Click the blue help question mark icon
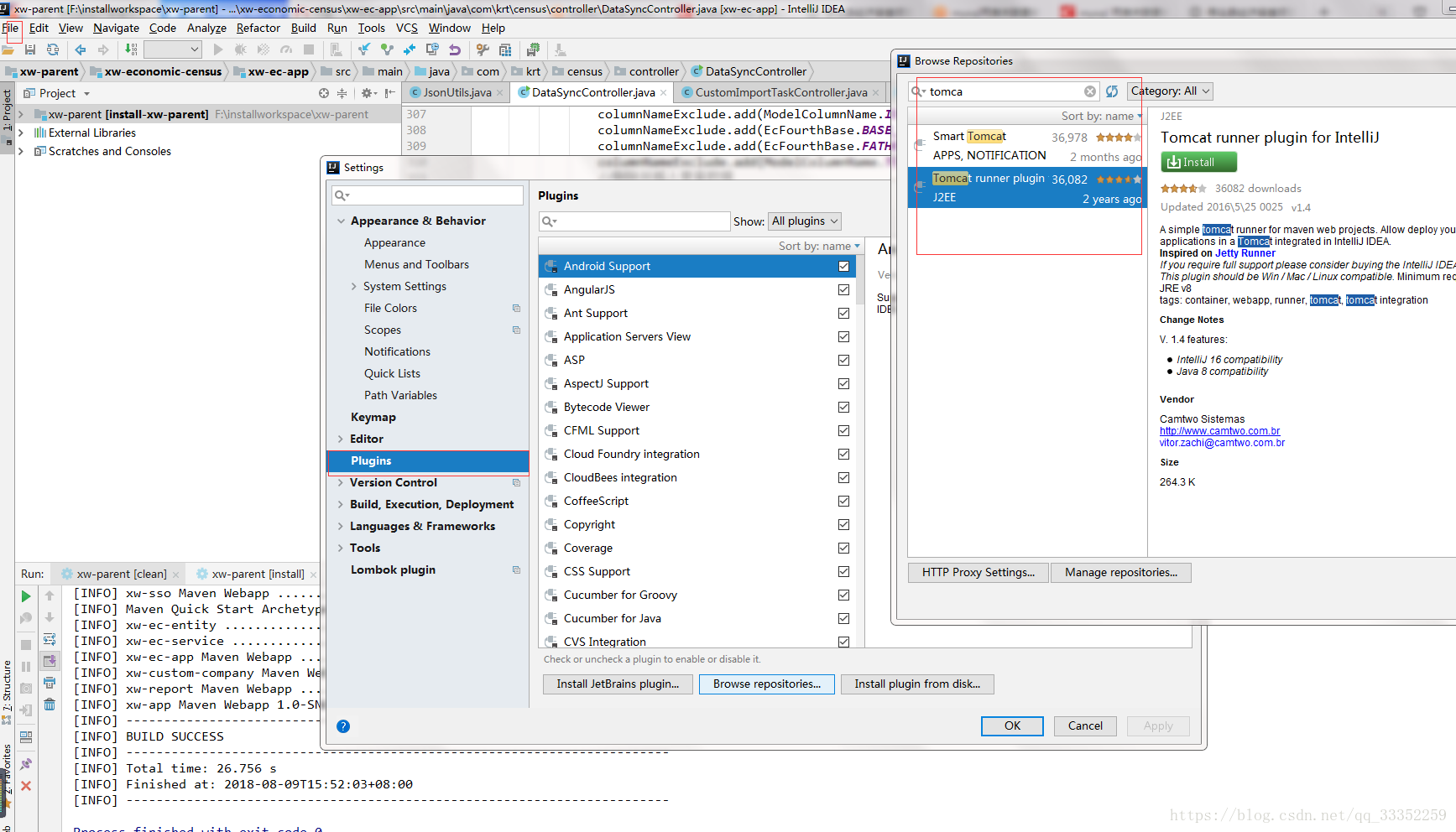1456x832 pixels. pyautogui.click(x=343, y=726)
